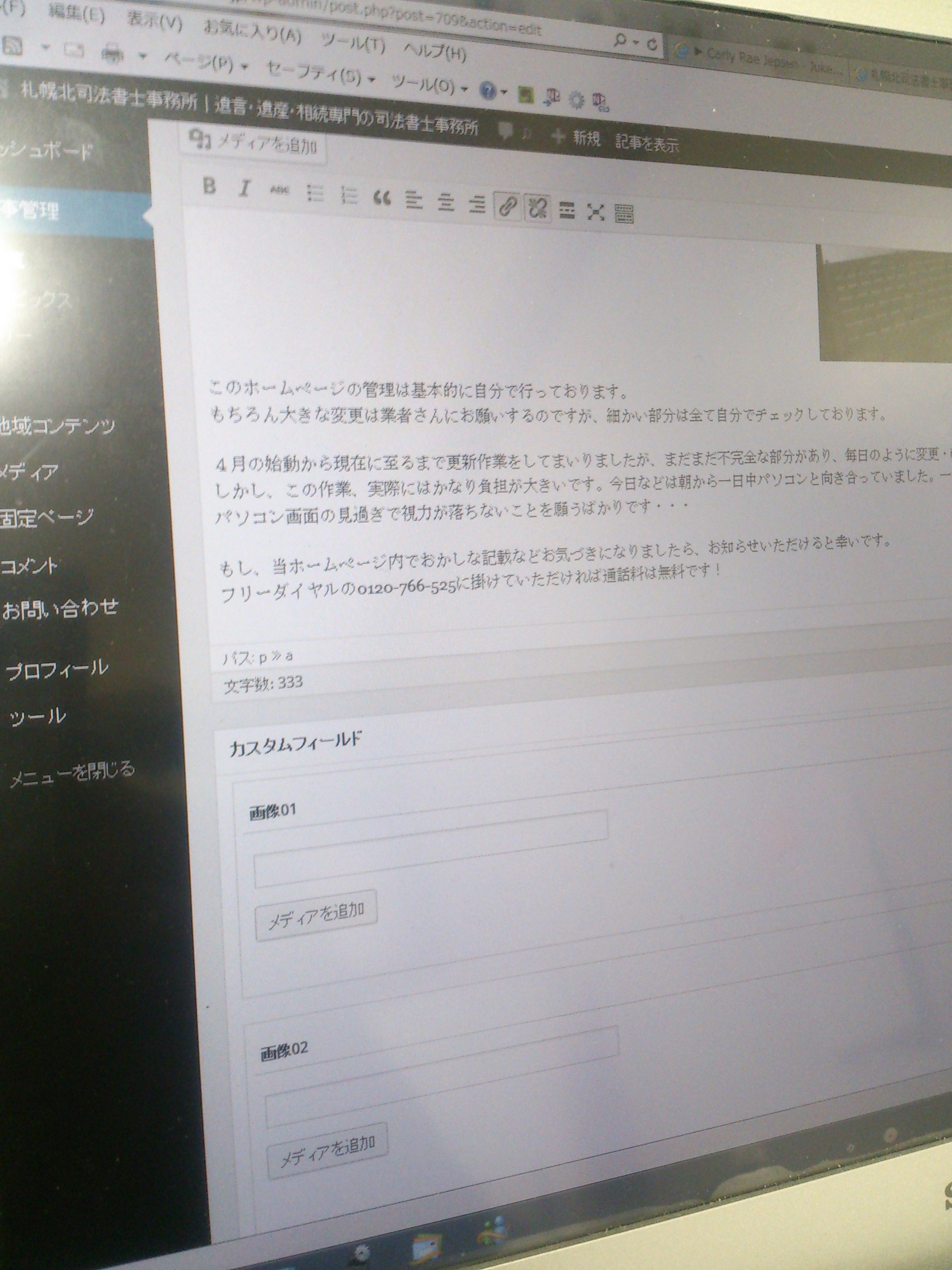Switch to distraction-free fullscreen mode
Viewport: 952px width, 1270px height.
(x=596, y=213)
